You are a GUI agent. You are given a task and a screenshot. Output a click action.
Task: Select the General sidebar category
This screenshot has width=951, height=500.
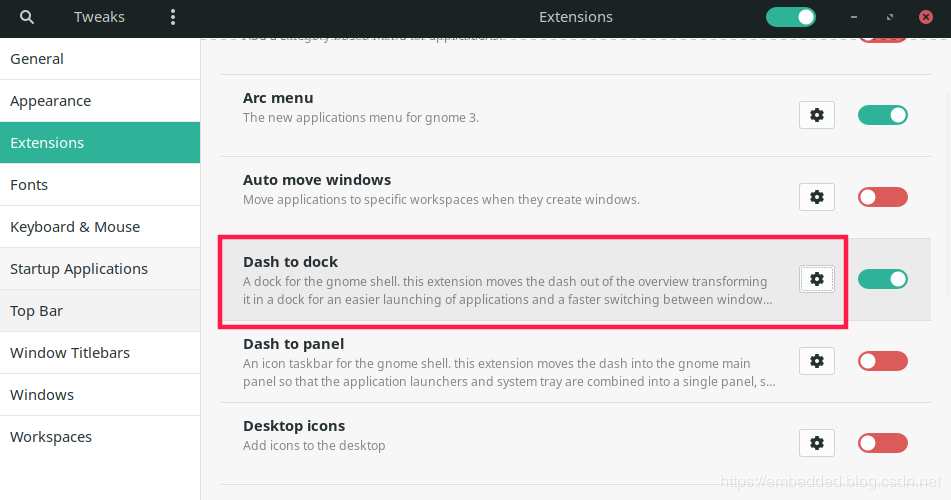coord(100,59)
